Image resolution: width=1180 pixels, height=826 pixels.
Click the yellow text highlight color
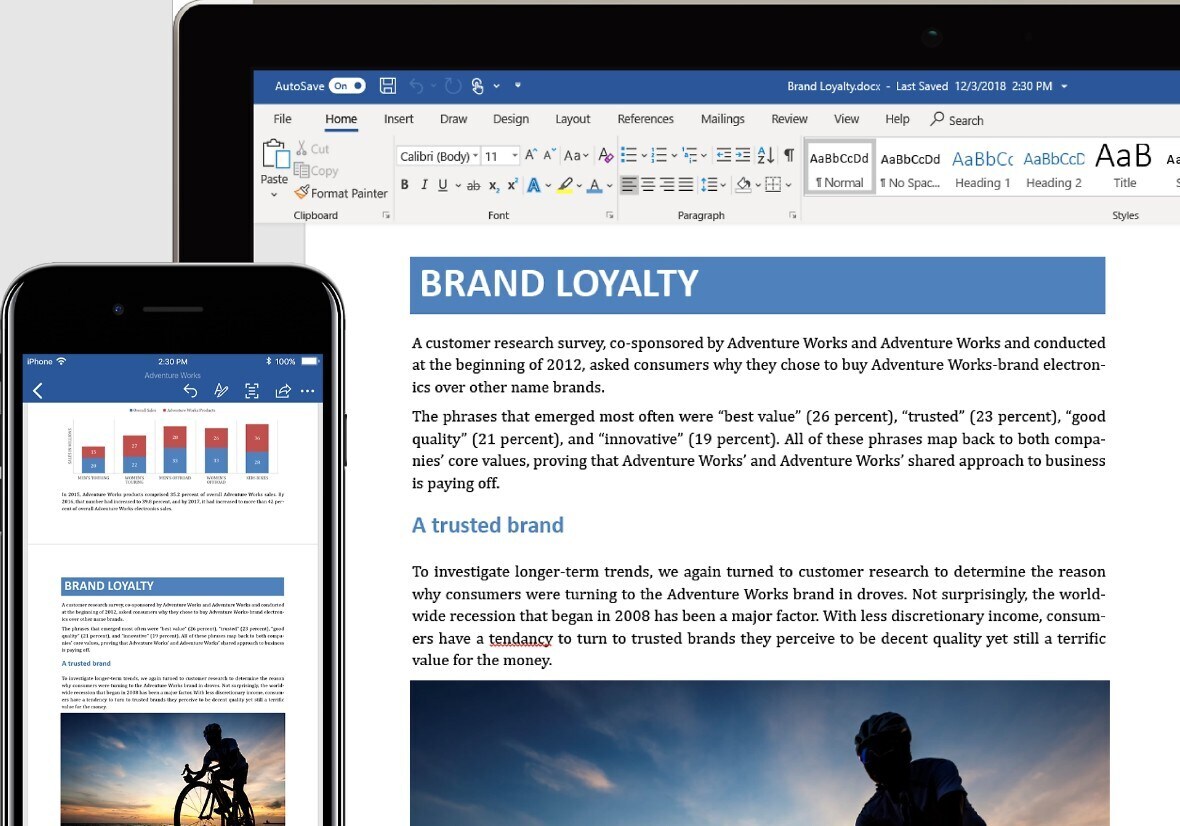tap(565, 185)
